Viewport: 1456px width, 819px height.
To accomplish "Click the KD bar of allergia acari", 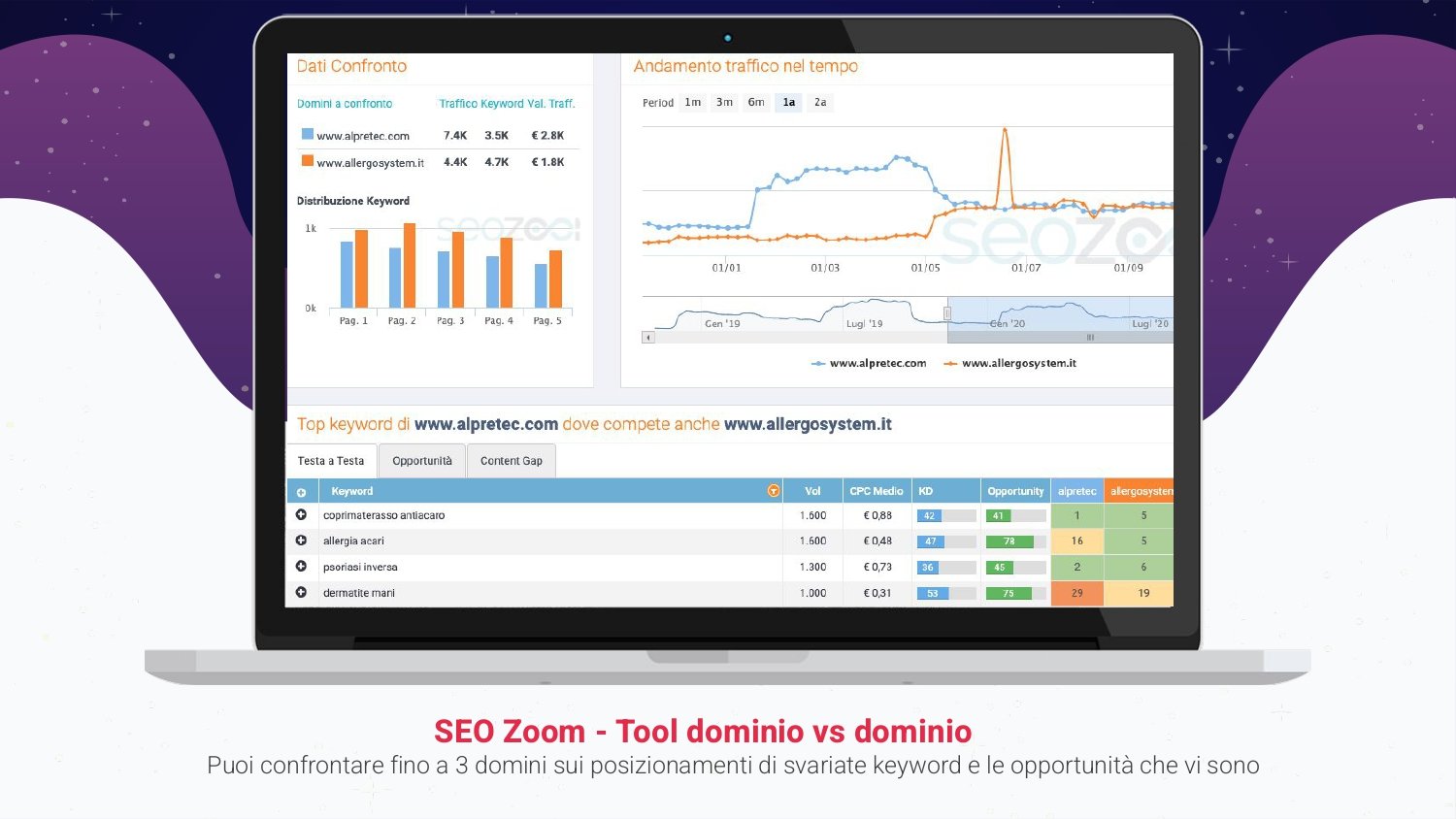I will 945,541.
